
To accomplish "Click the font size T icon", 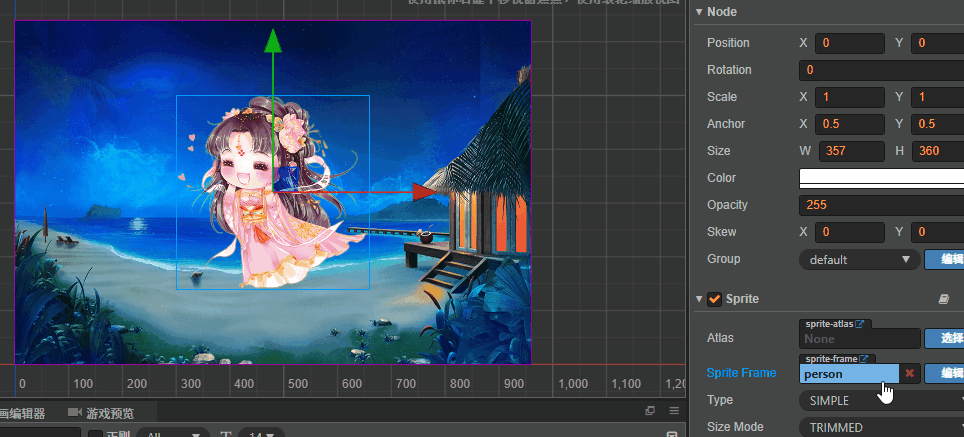I will pyautogui.click(x=226, y=433).
